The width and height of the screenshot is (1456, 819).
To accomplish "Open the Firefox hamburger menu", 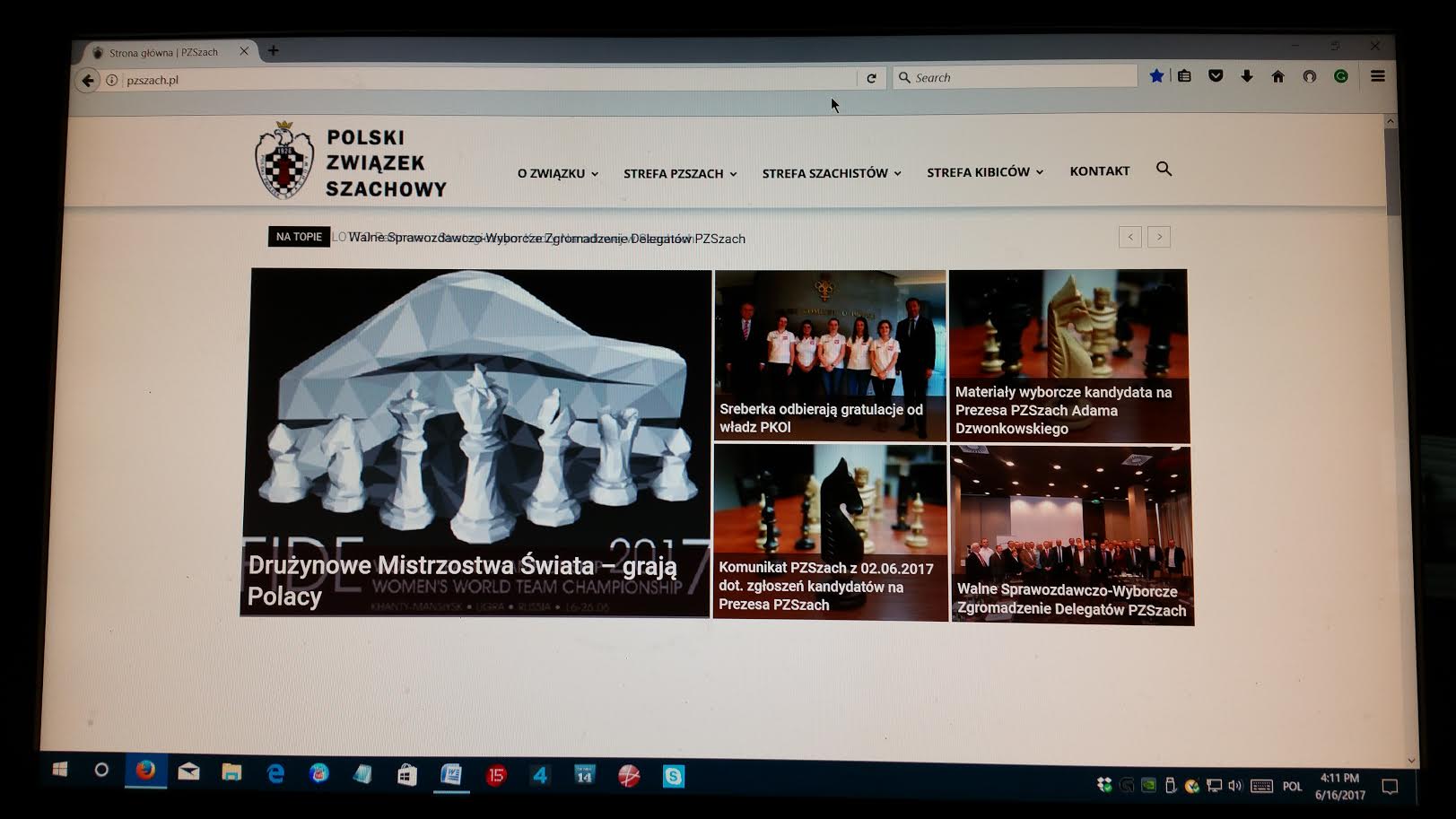I will pos(1378,76).
